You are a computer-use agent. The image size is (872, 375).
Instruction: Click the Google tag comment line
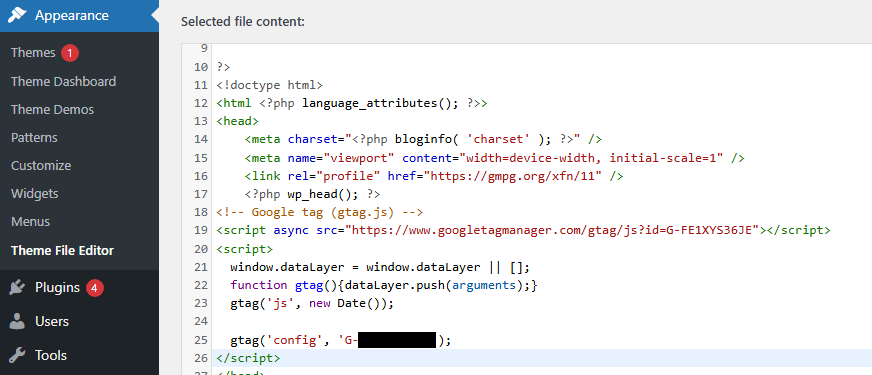(x=320, y=212)
